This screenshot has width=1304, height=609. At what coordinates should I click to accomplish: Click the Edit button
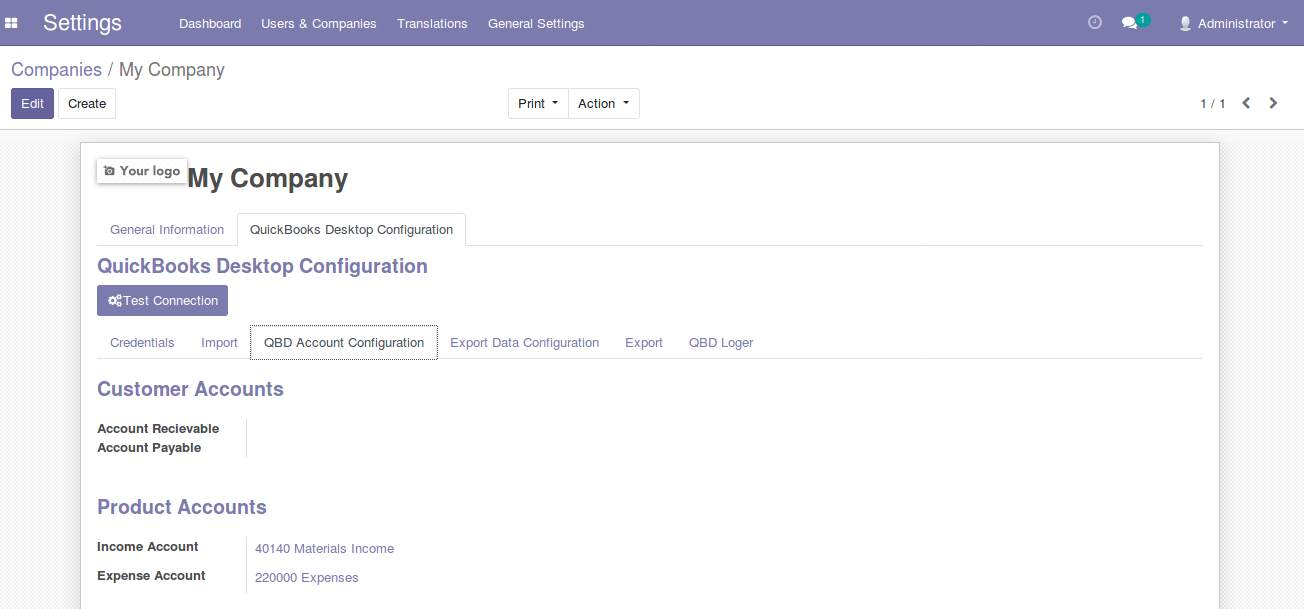click(x=32, y=104)
